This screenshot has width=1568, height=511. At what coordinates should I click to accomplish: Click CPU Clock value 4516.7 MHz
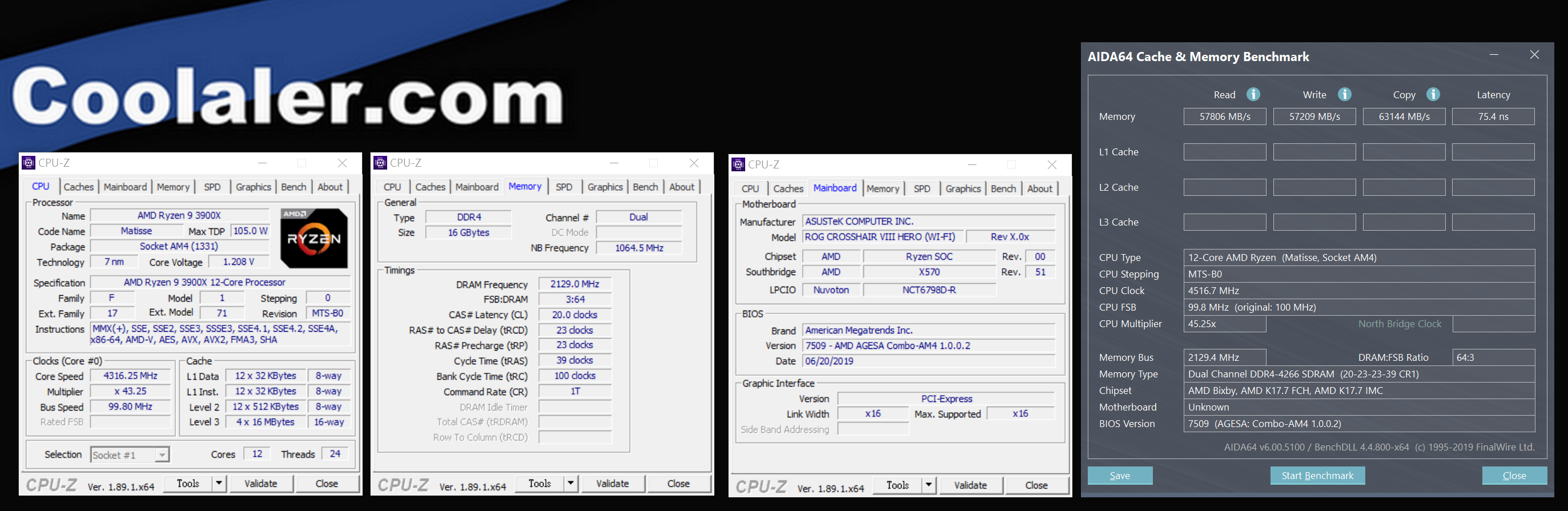pyautogui.click(x=1358, y=291)
